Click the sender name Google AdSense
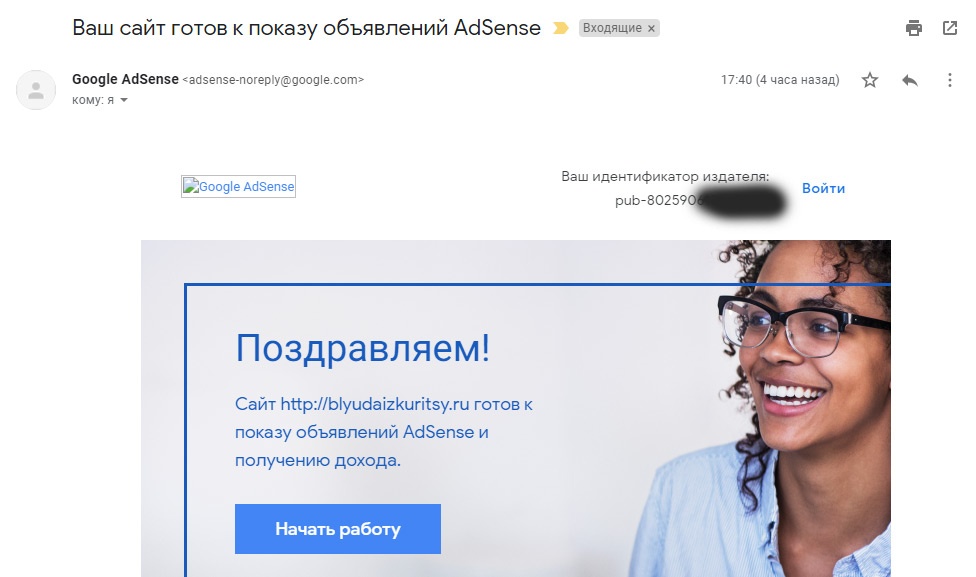This screenshot has height=577, width=976. (x=125, y=80)
